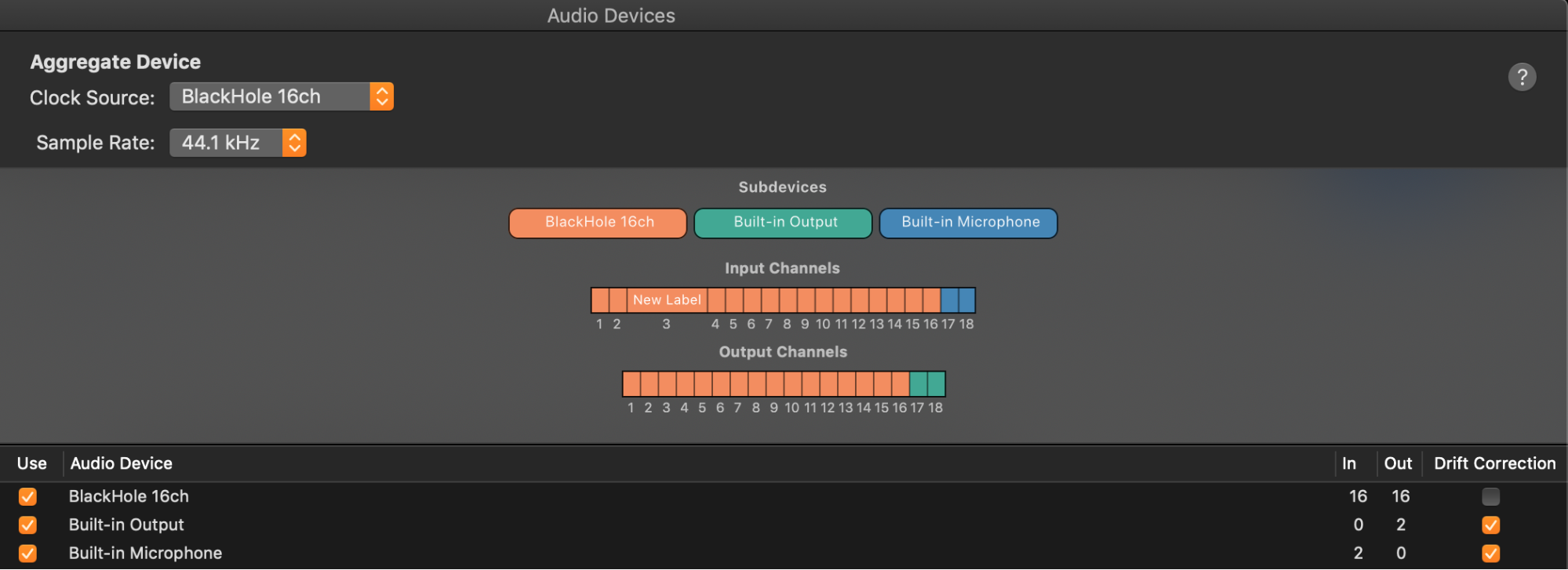Click output channel 18 green box

pyautogui.click(x=937, y=384)
